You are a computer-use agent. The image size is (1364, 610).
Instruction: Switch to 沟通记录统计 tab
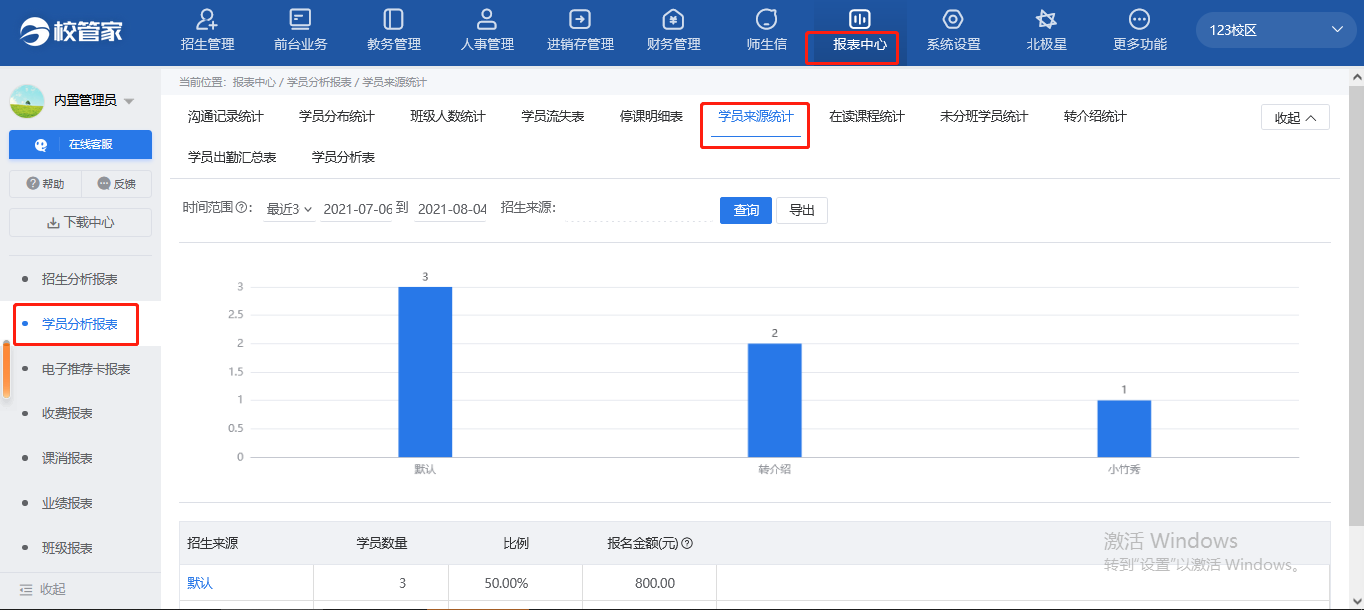click(x=226, y=117)
